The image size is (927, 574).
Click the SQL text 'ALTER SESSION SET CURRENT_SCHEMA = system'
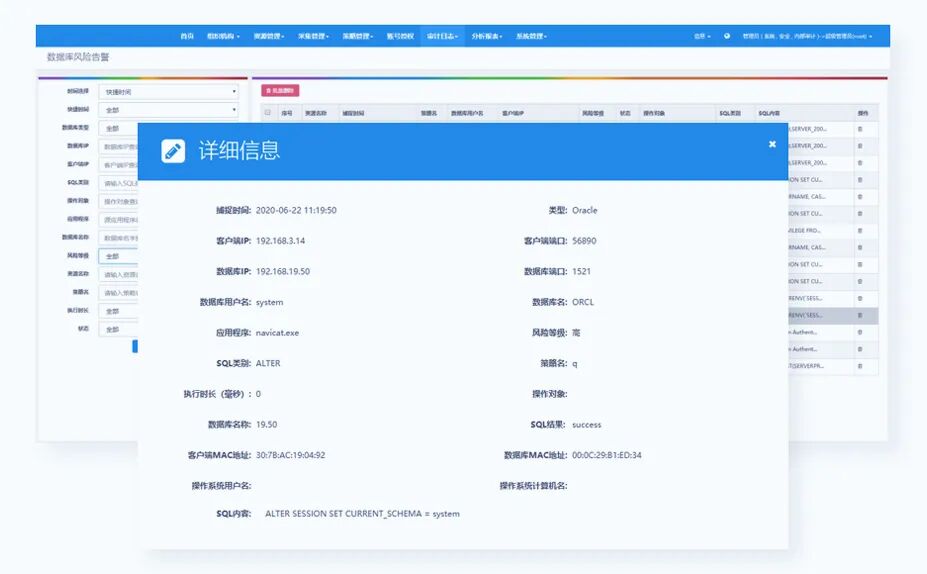coord(362,514)
